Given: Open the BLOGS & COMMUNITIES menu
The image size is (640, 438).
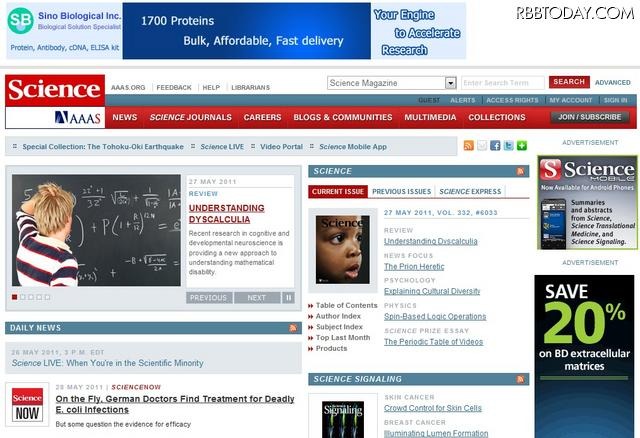Looking at the screenshot, I should coord(343,118).
